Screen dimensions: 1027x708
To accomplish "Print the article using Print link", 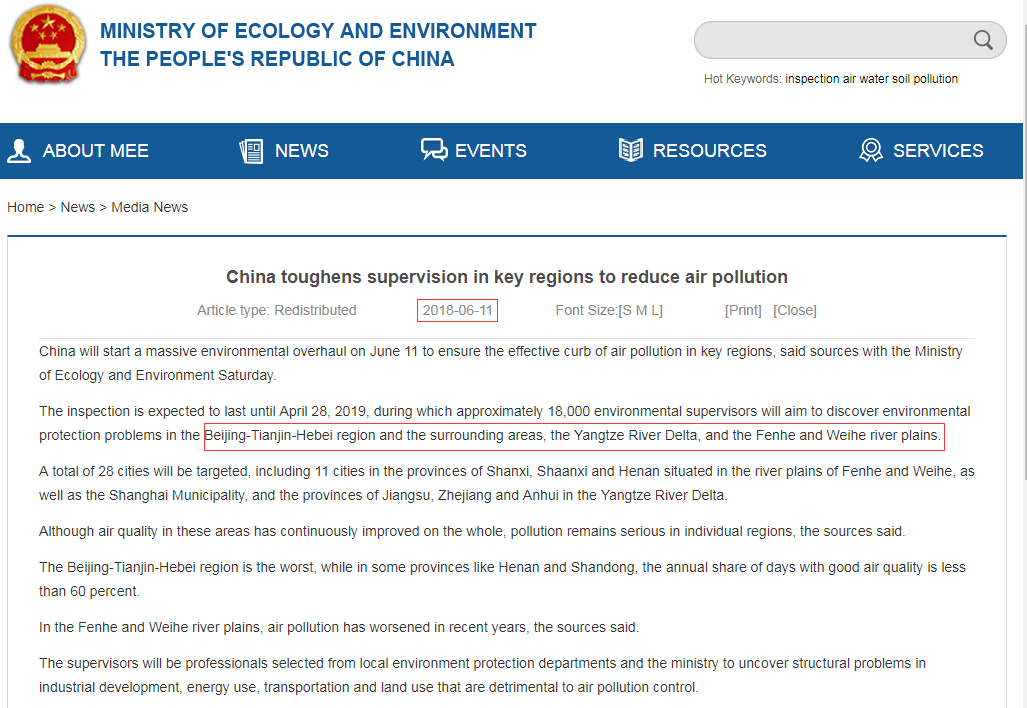I will (743, 310).
